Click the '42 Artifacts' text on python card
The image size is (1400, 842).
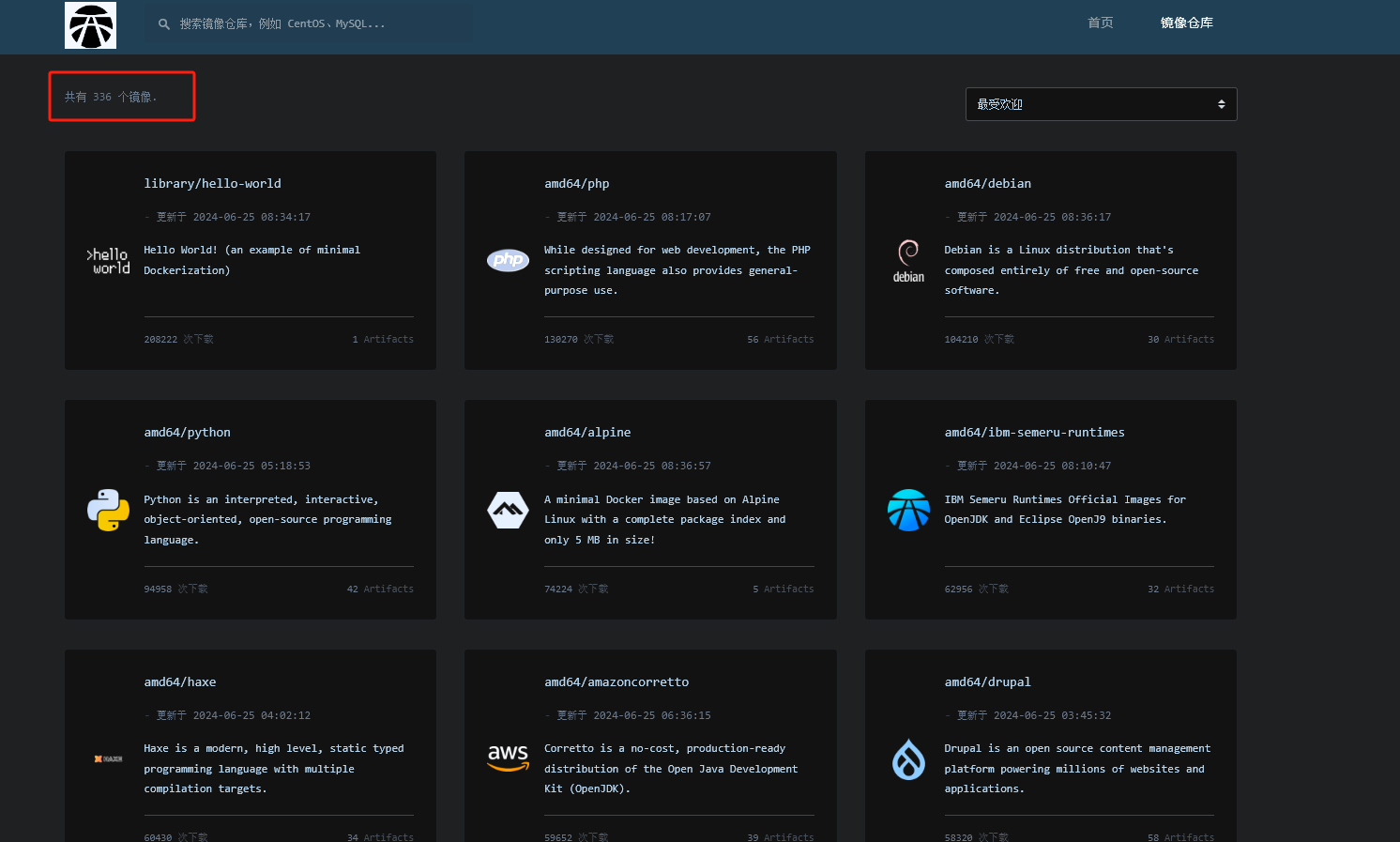(380, 589)
